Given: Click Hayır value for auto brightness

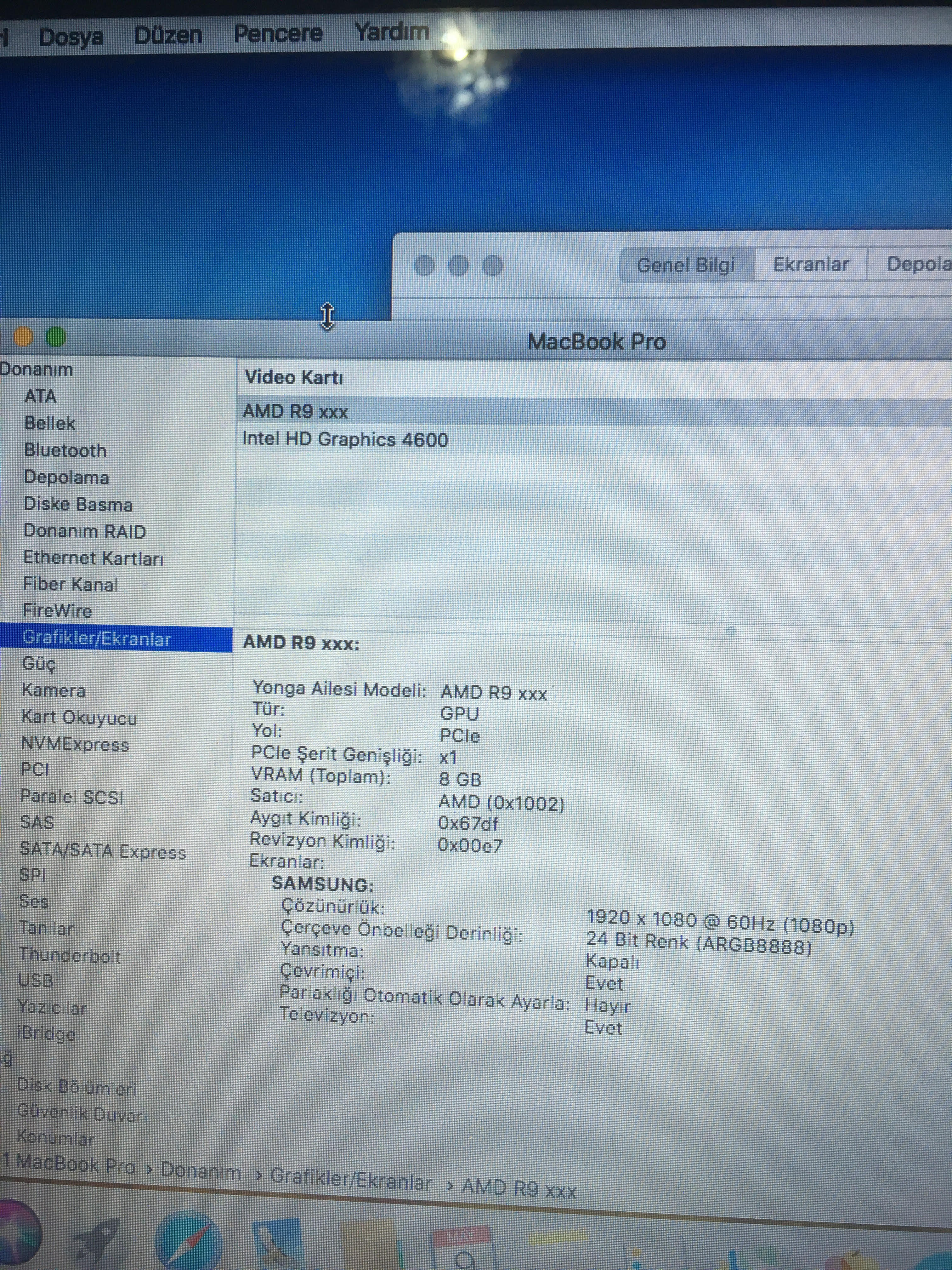Looking at the screenshot, I should (607, 1006).
